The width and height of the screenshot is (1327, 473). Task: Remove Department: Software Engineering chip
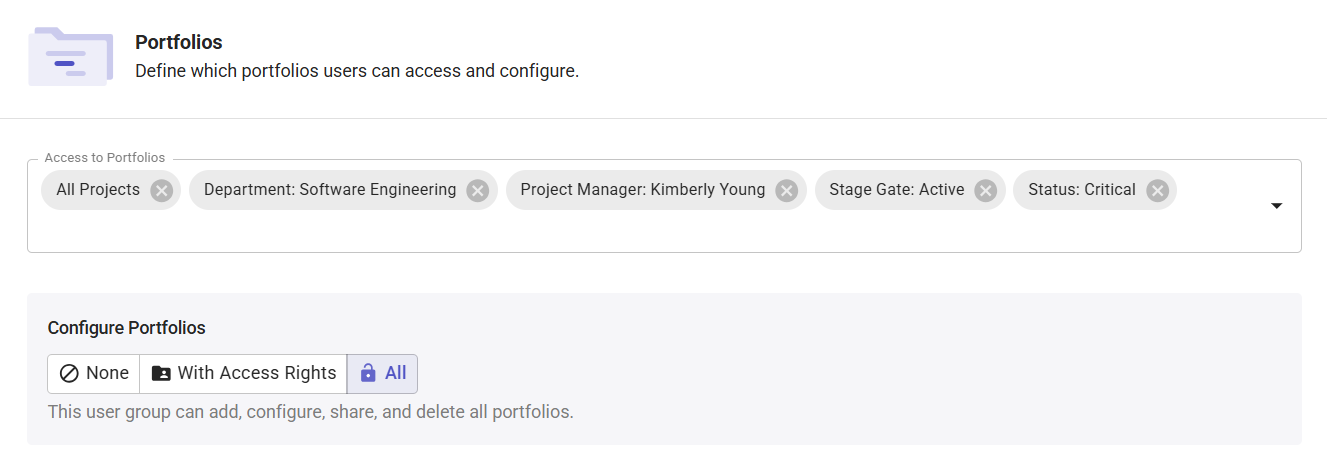(477, 190)
